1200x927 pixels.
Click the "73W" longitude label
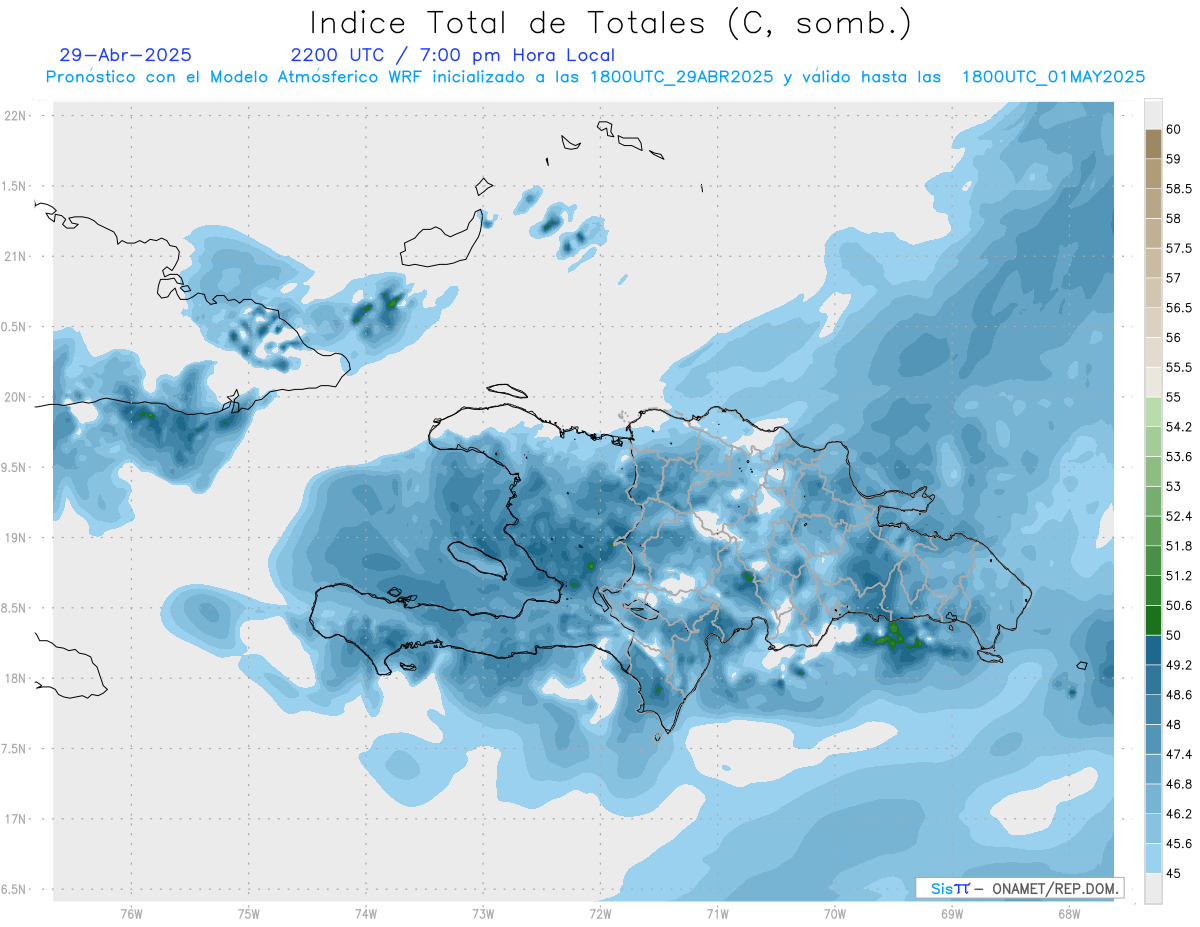coord(483,914)
